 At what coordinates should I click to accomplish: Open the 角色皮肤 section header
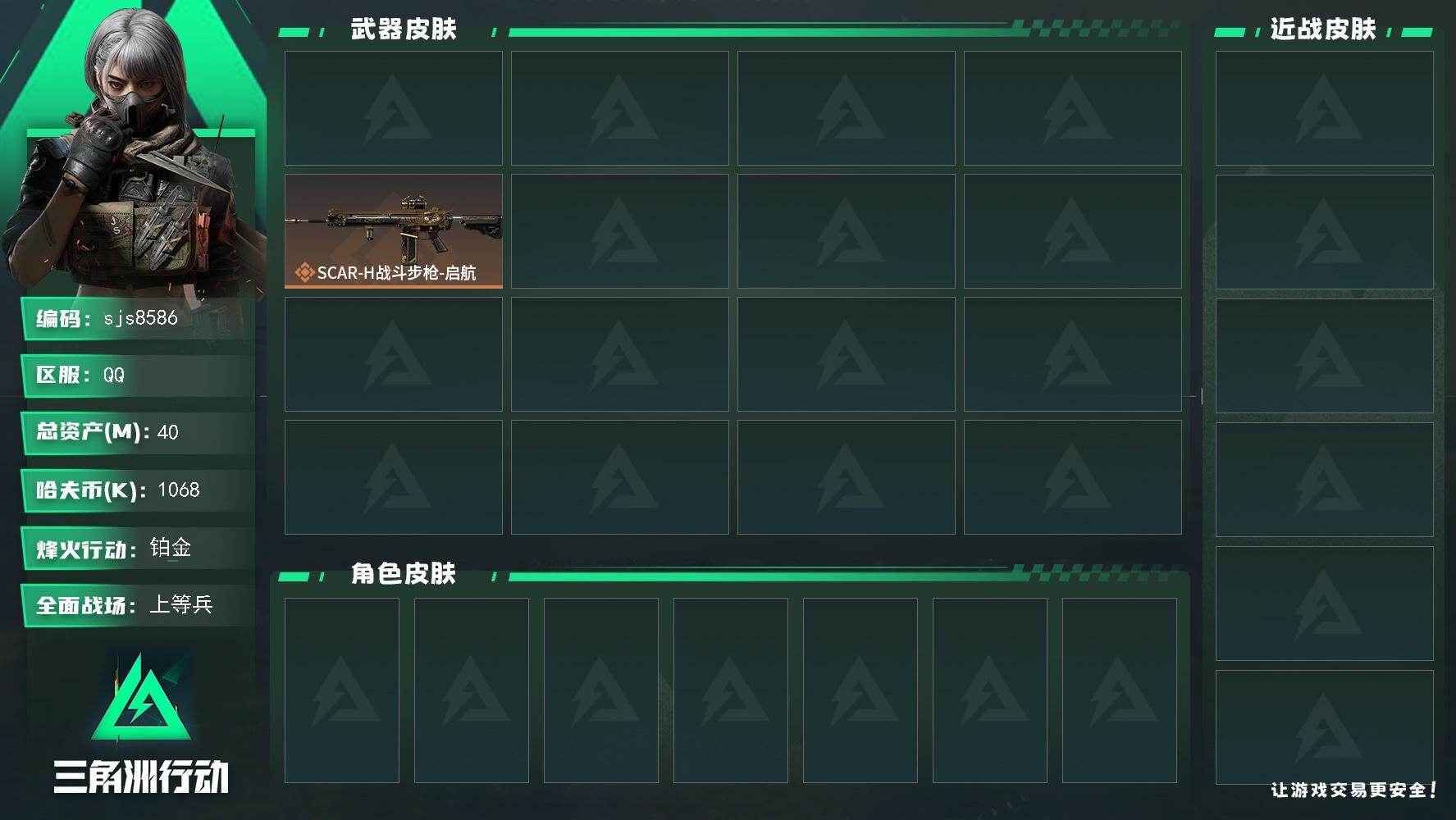click(x=404, y=573)
